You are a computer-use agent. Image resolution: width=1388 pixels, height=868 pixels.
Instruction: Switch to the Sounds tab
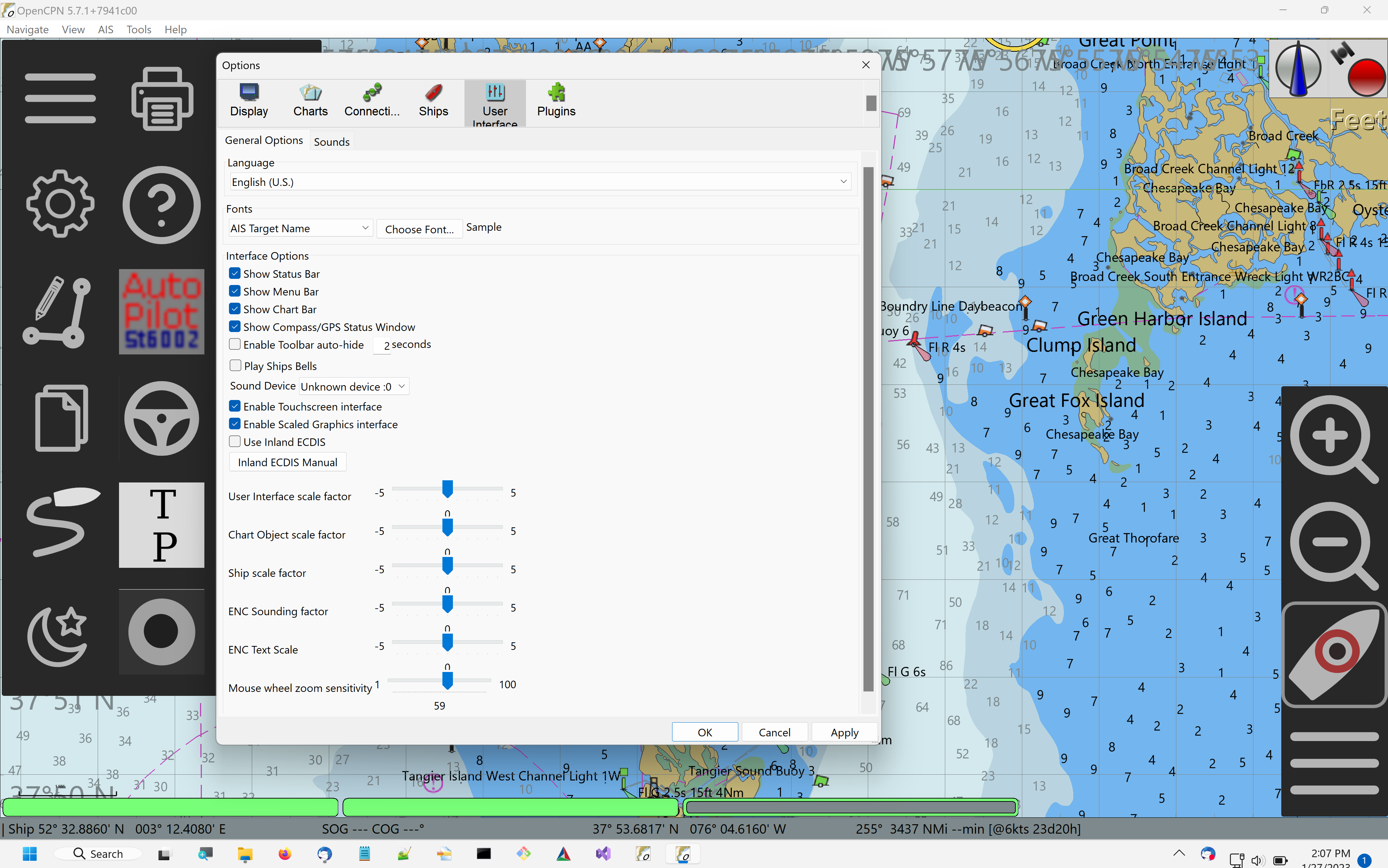(x=332, y=142)
